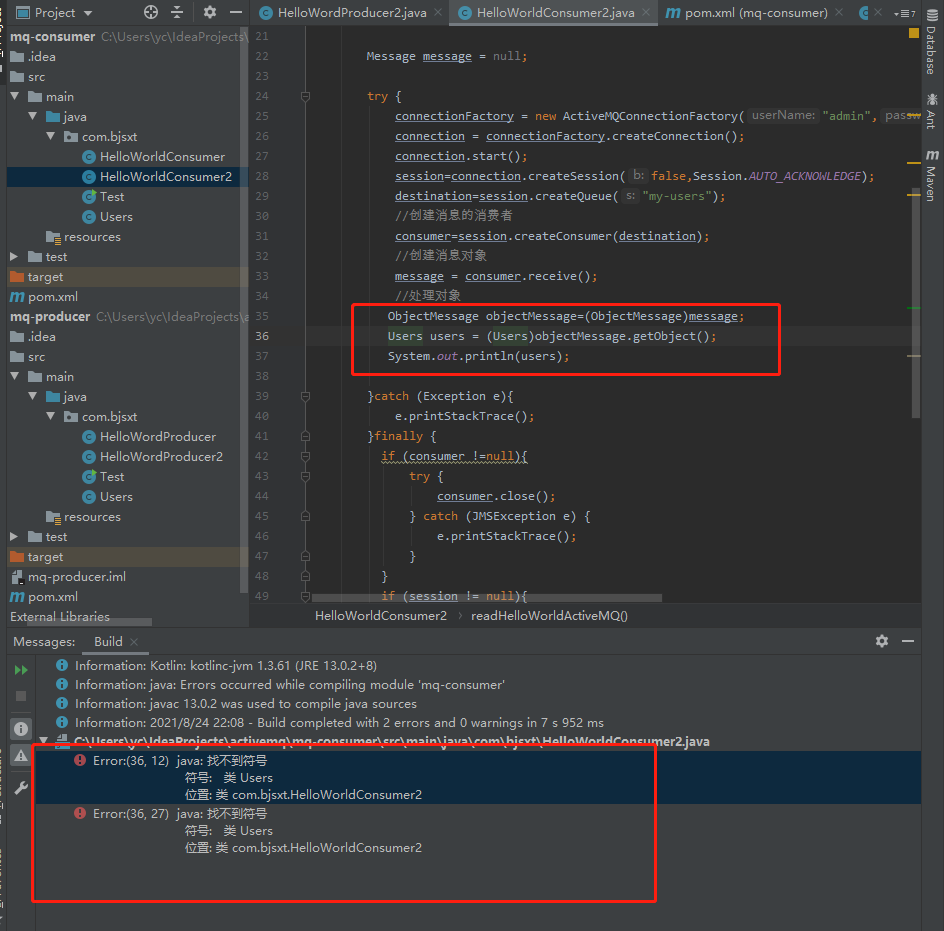Show hidden editor tabs list
This screenshot has height=931, width=944.
[x=905, y=13]
